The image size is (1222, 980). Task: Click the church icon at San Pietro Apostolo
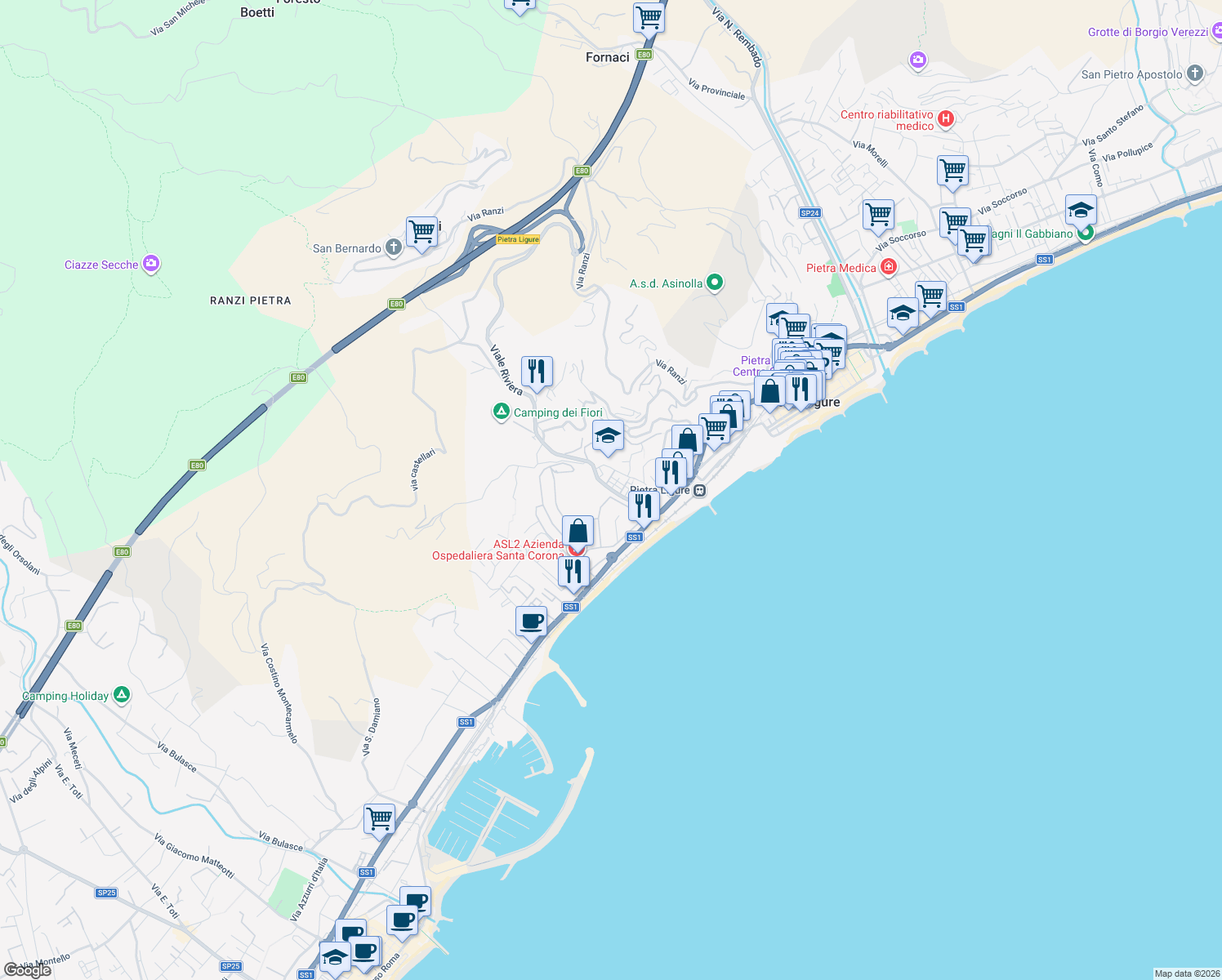click(1193, 73)
